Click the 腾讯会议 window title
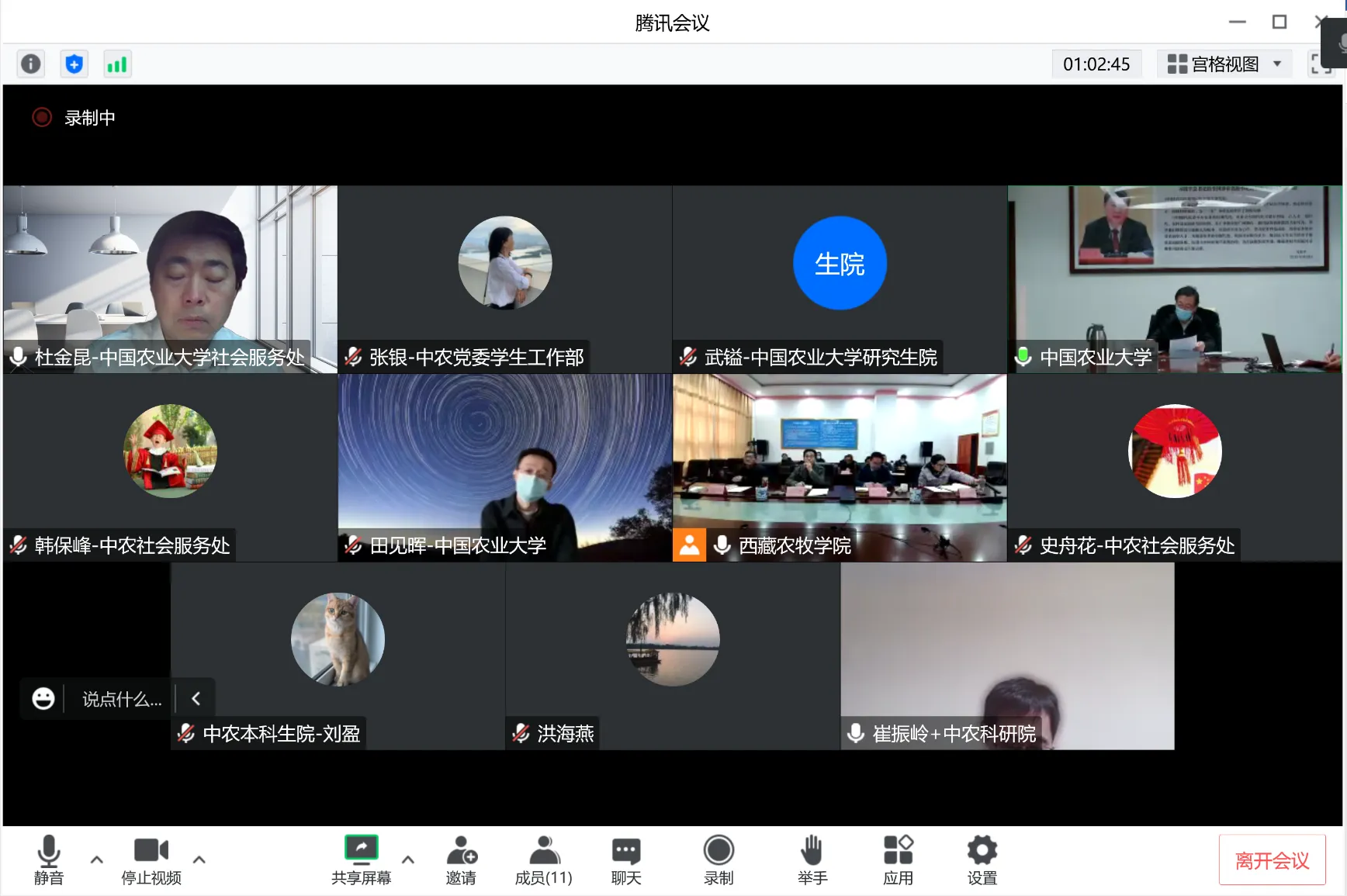 tap(673, 22)
